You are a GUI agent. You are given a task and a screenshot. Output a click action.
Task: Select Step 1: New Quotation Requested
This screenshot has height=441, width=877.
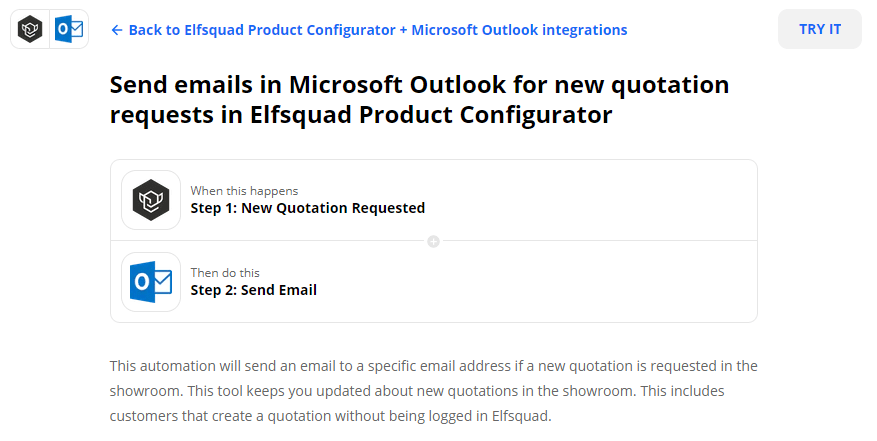(x=308, y=208)
